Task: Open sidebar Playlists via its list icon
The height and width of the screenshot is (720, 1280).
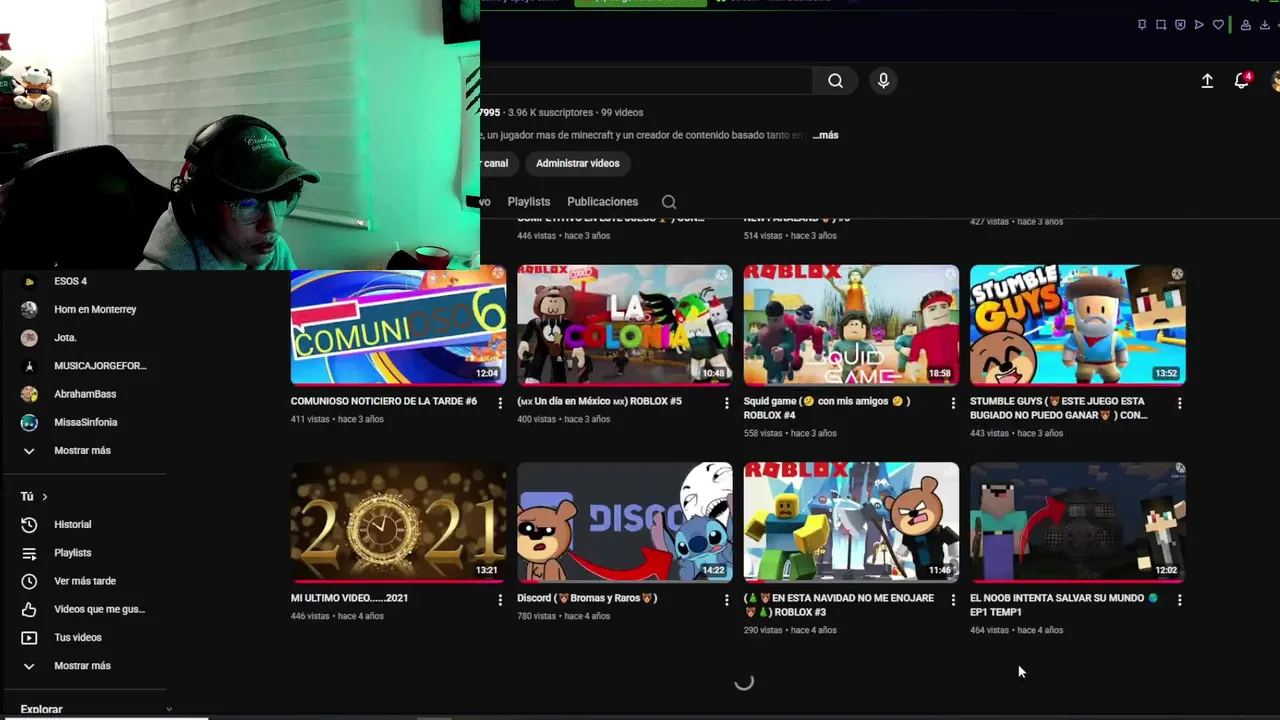Action: click(x=29, y=553)
